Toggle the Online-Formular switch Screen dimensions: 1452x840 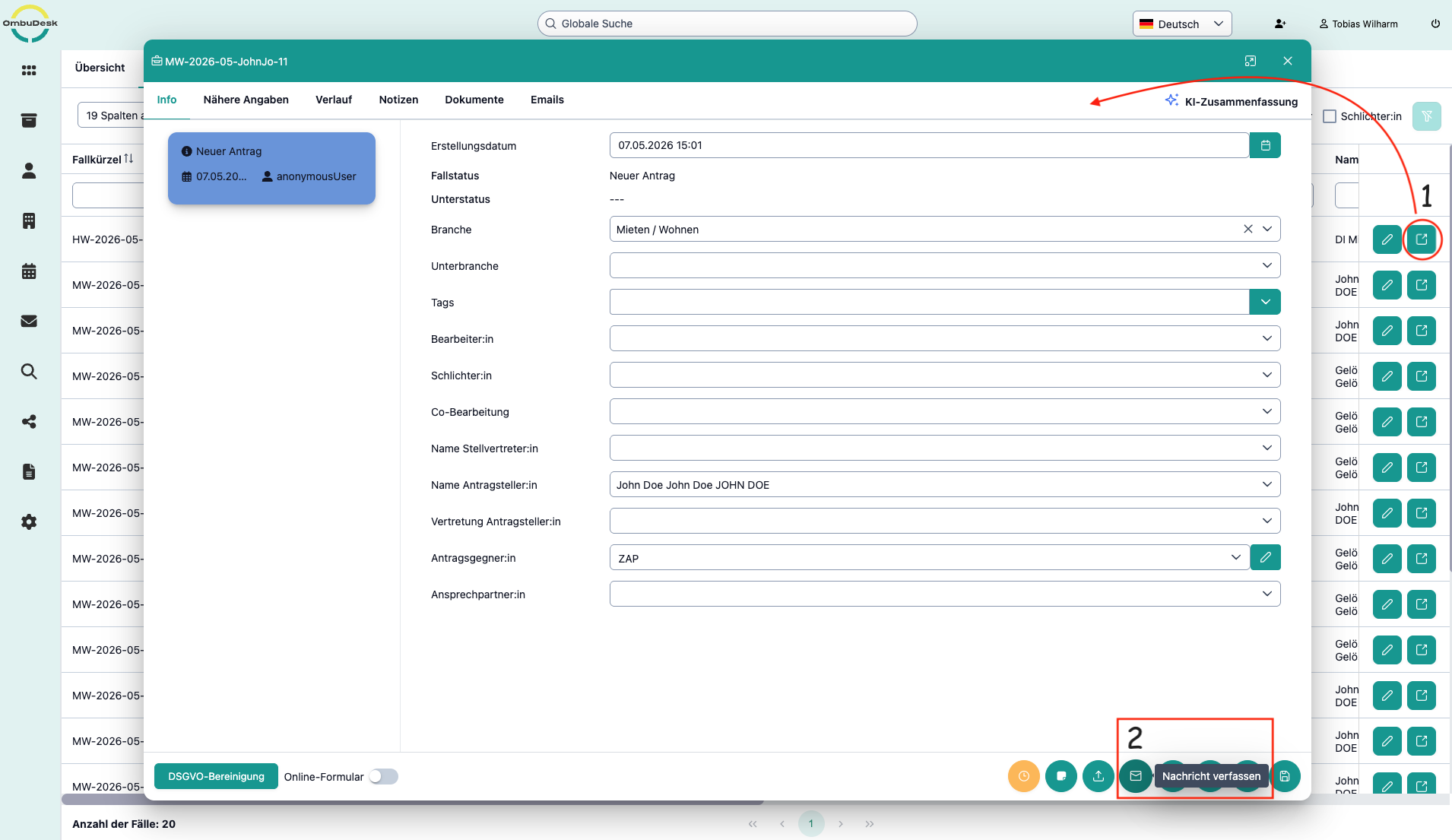tap(383, 776)
